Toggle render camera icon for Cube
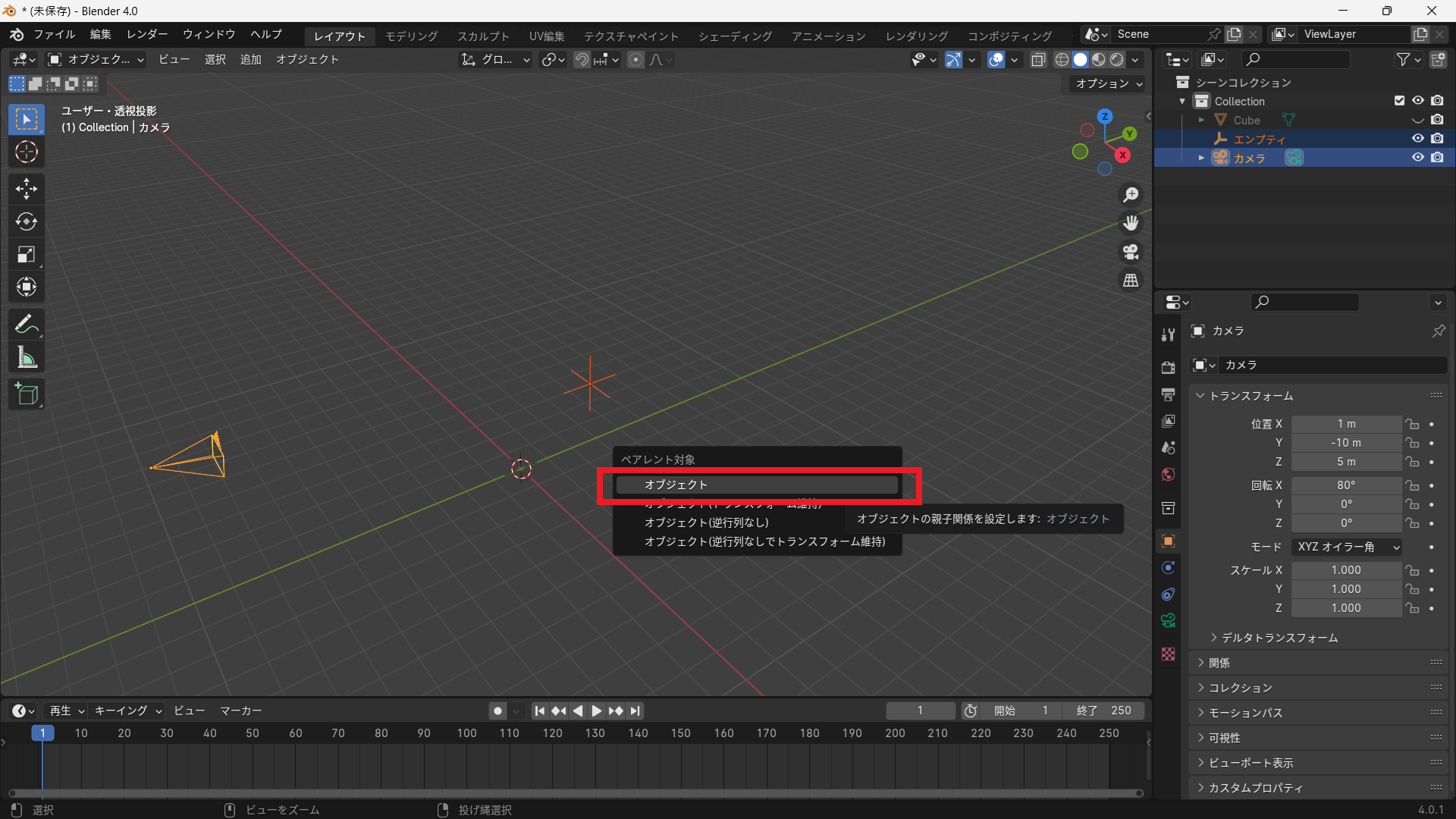The height and width of the screenshot is (819, 1456). point(1437,120)
